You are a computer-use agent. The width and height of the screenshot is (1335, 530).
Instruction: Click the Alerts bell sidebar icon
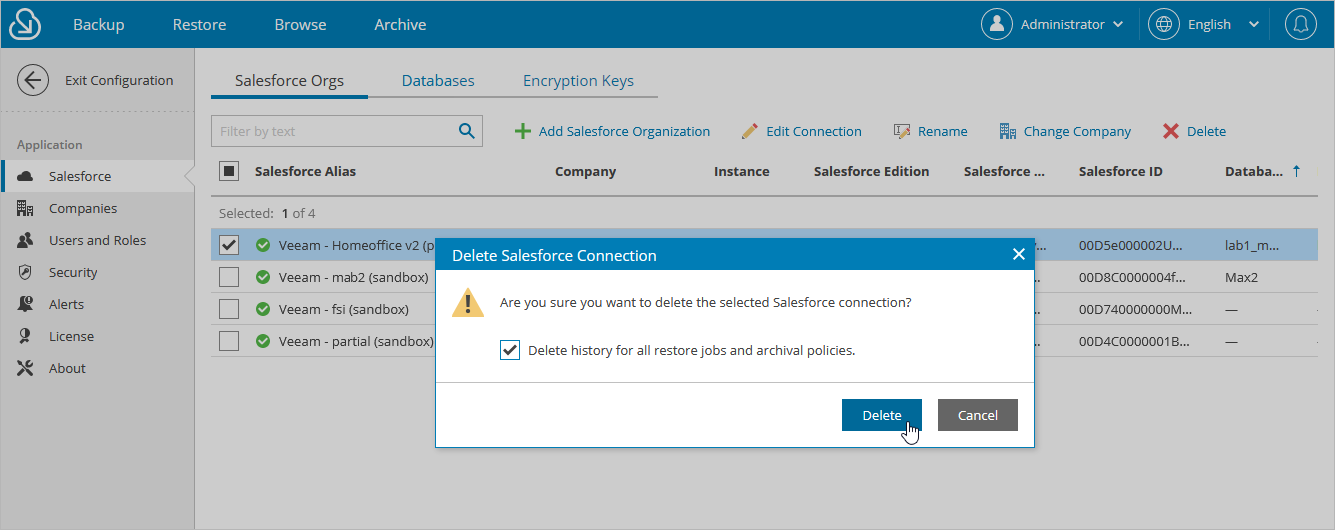(26, 304)
